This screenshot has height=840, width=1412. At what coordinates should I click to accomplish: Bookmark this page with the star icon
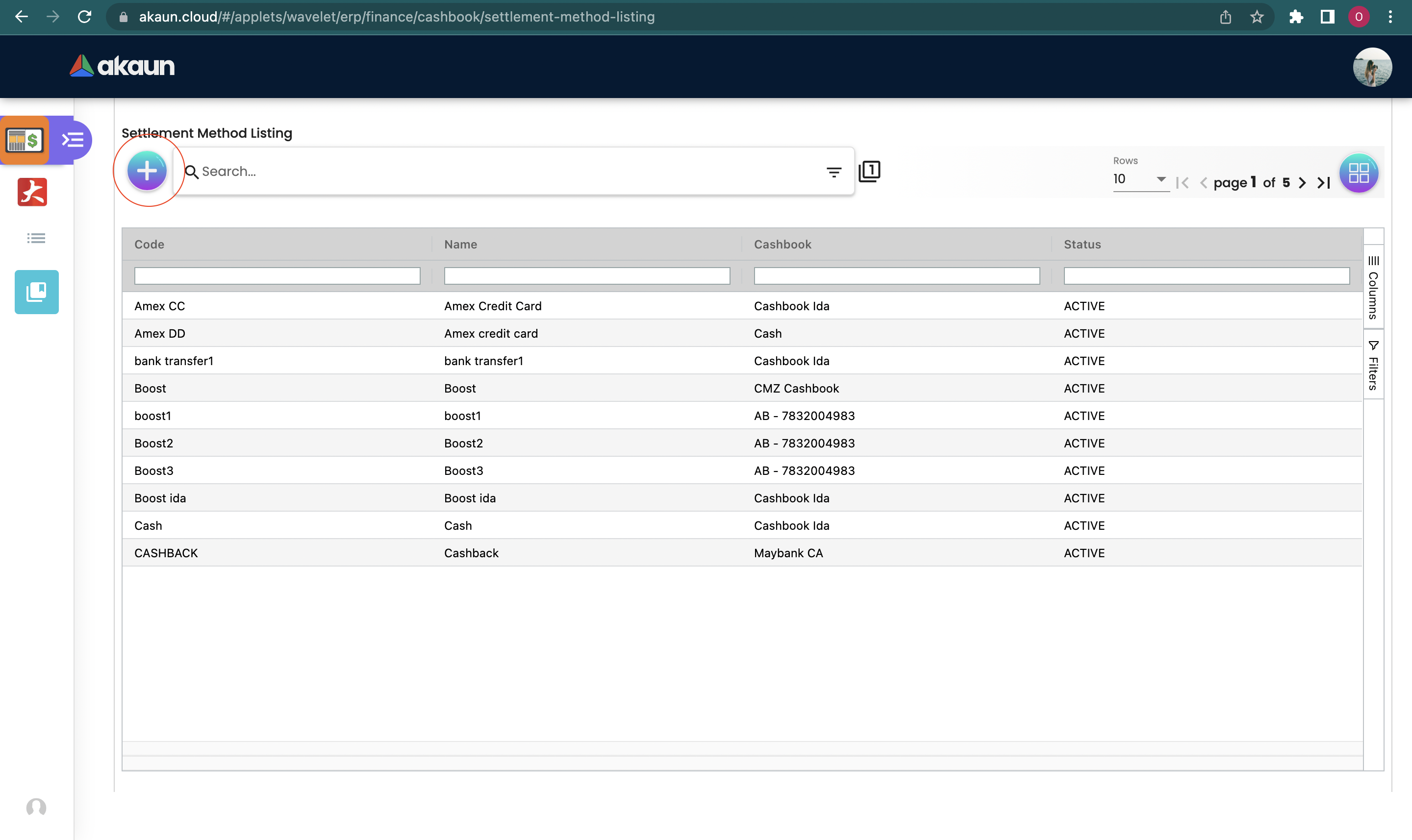(1256, 17)
